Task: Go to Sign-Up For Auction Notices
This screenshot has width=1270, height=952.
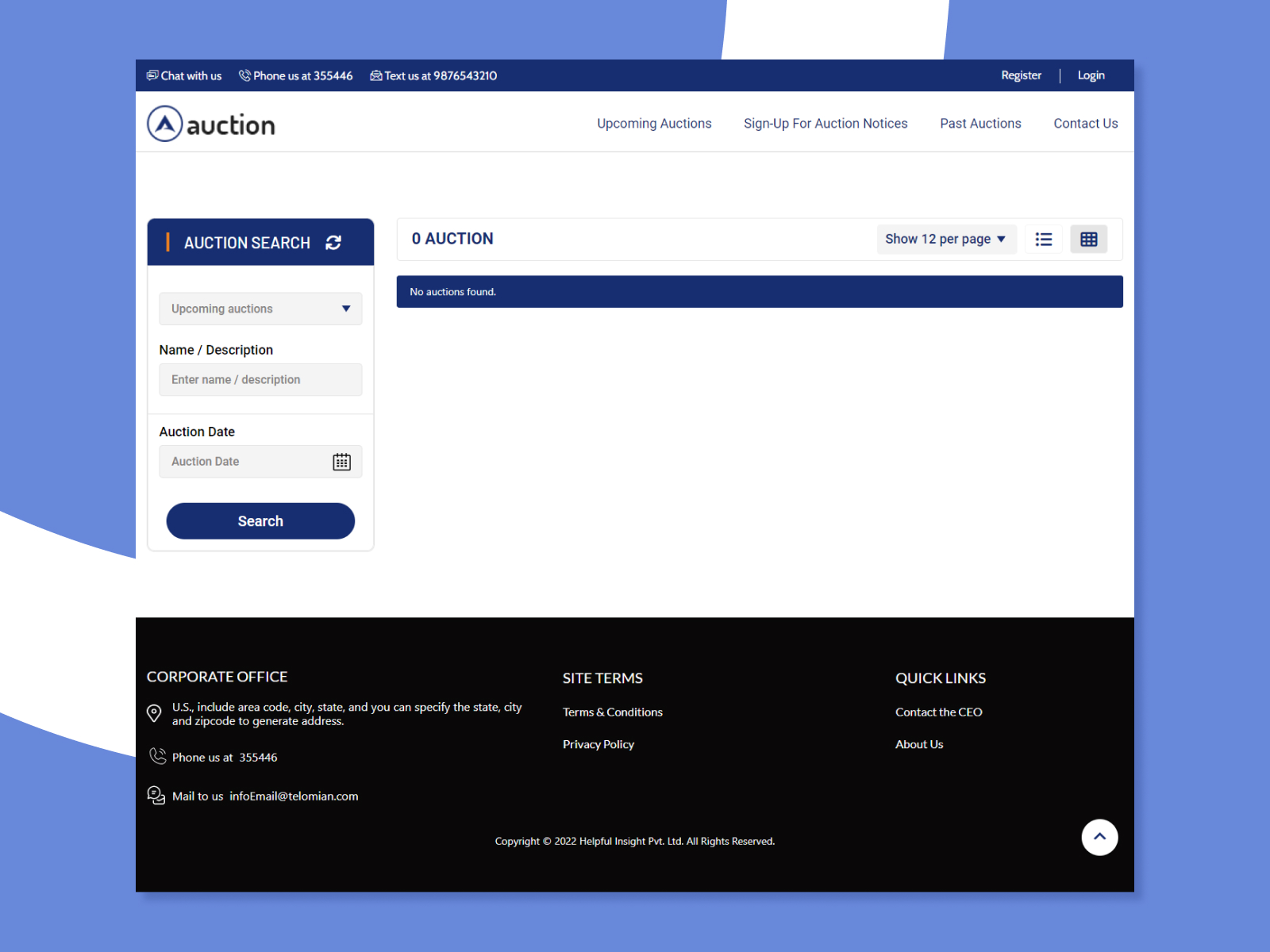Action: (825, 124)
